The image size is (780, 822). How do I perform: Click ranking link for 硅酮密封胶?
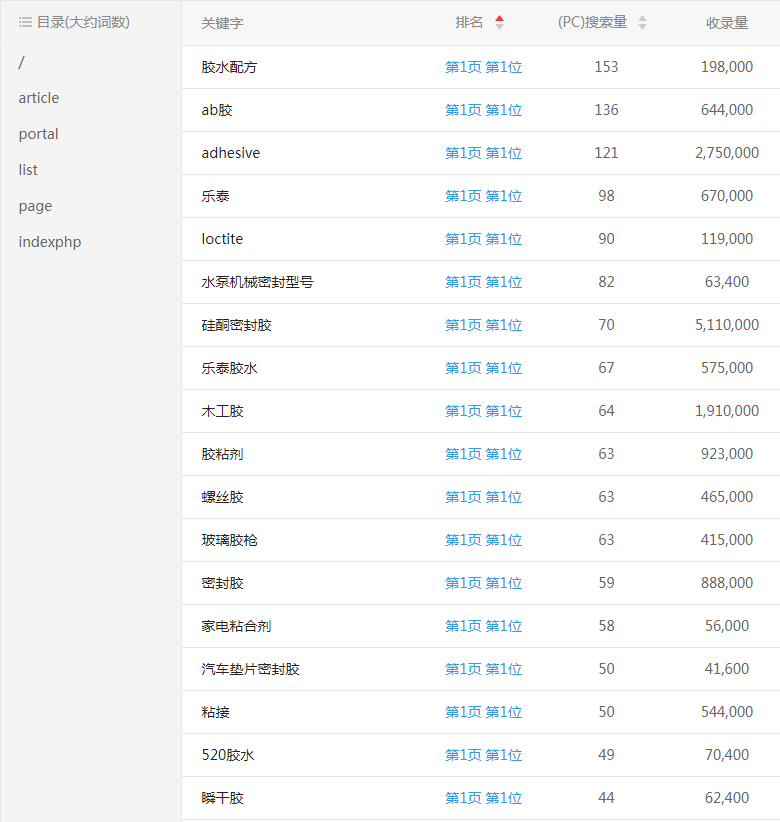pyautogui.click(x=483, y=325)
